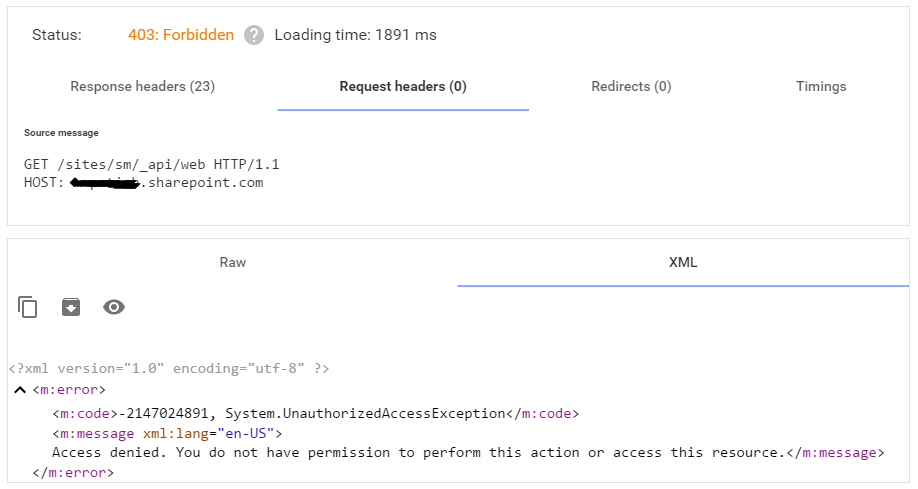Click the xml version declaration line
Image resolution: width=918 pixels, height=489 pixels.
tap(169, 368)
